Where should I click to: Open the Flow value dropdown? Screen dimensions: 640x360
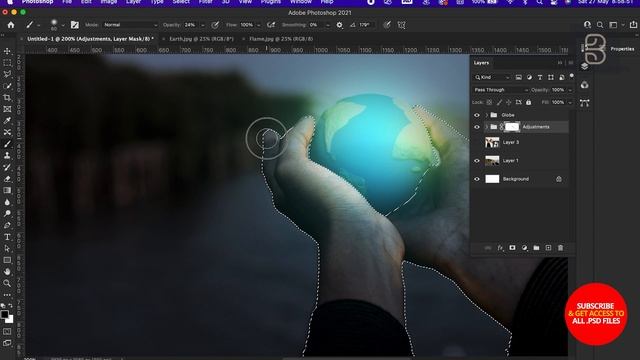tap(258, 25)
